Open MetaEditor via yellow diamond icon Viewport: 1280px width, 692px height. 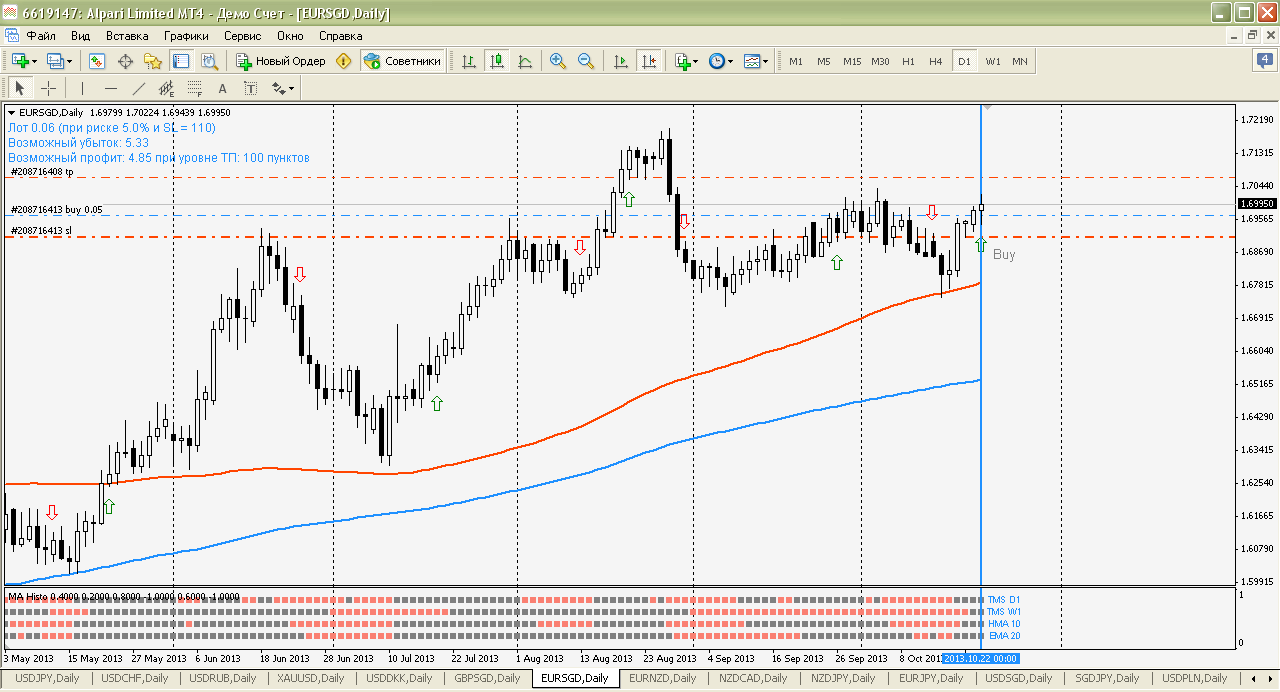point(344,61)
